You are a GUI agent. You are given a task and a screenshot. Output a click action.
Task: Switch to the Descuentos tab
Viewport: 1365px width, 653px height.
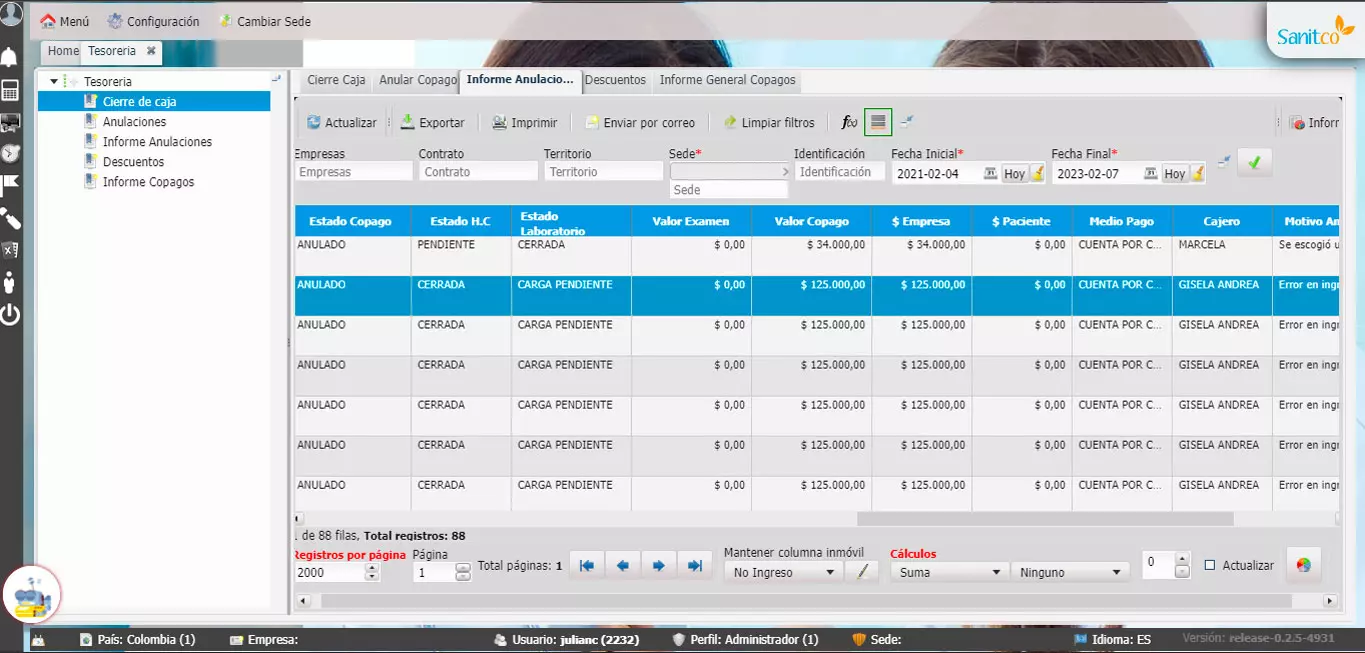615,80
